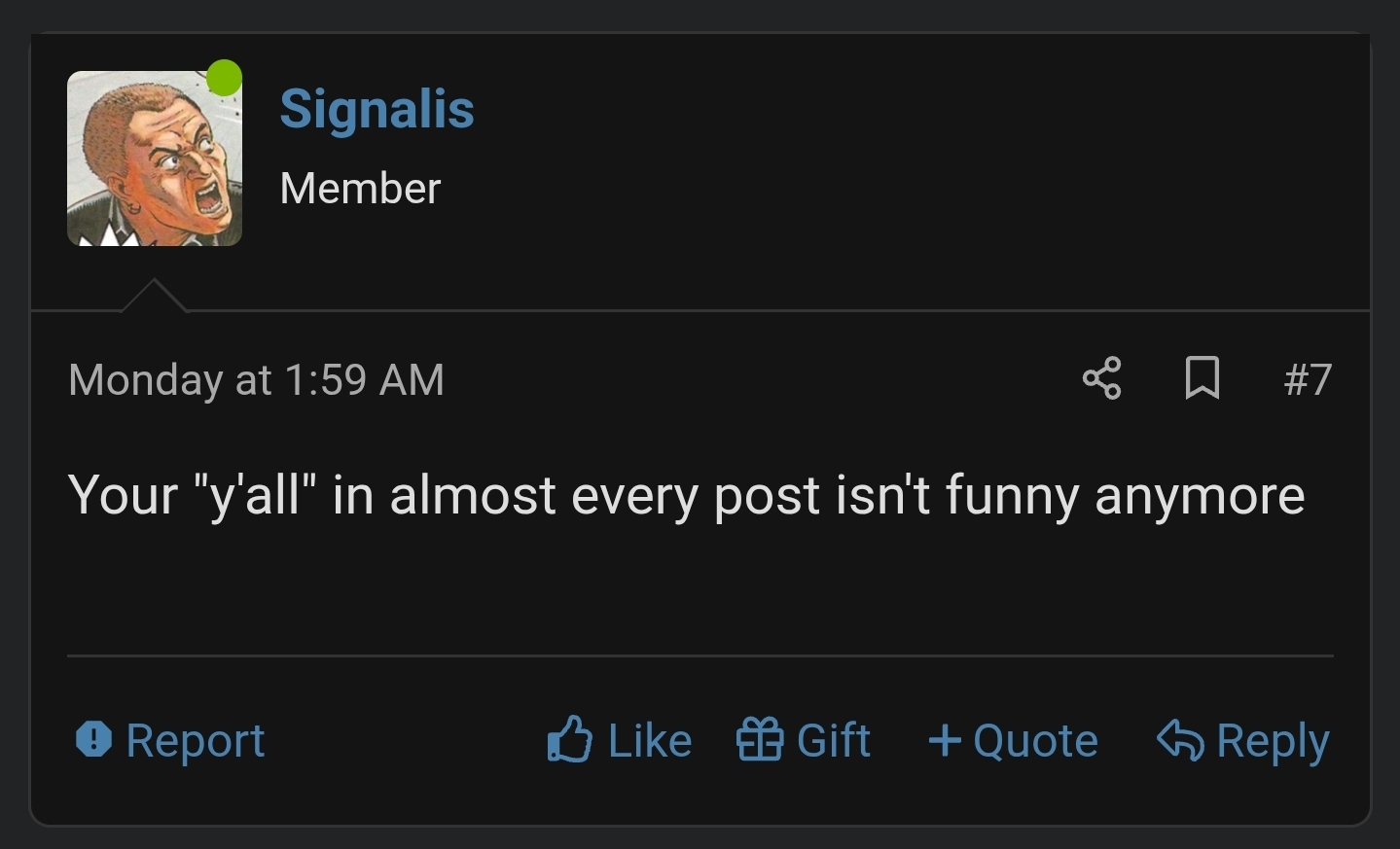Click Signalis's green online status indicator
1400x849 pixels.
224,77
